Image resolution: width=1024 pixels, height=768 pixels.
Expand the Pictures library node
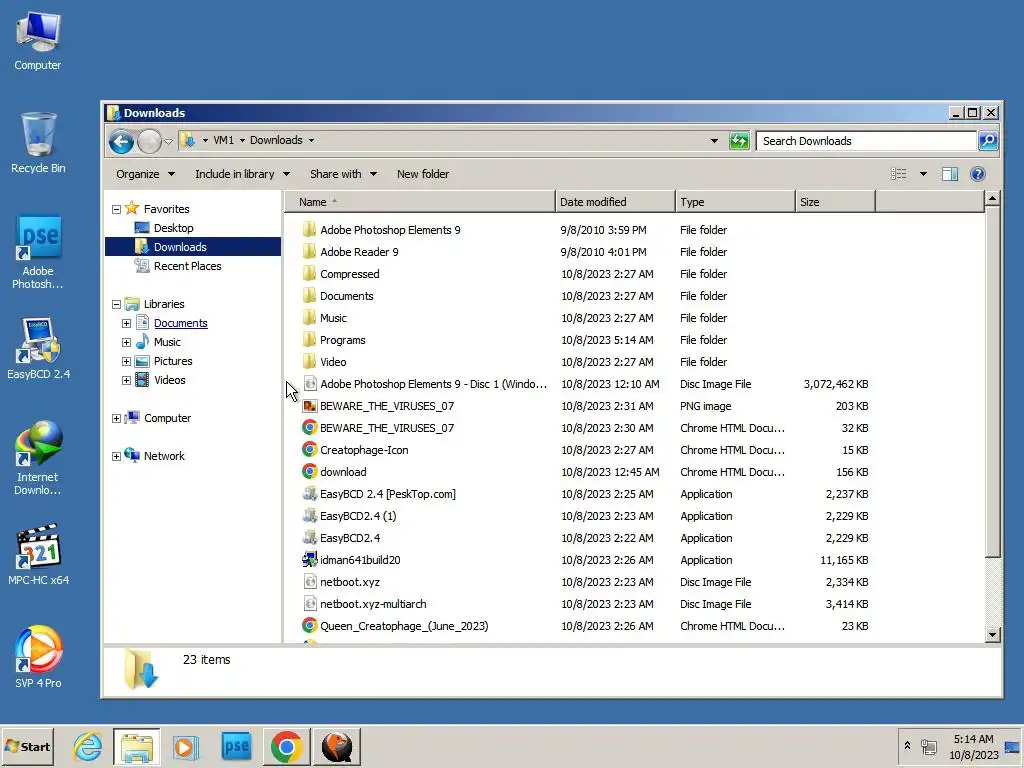coord(126,361)
